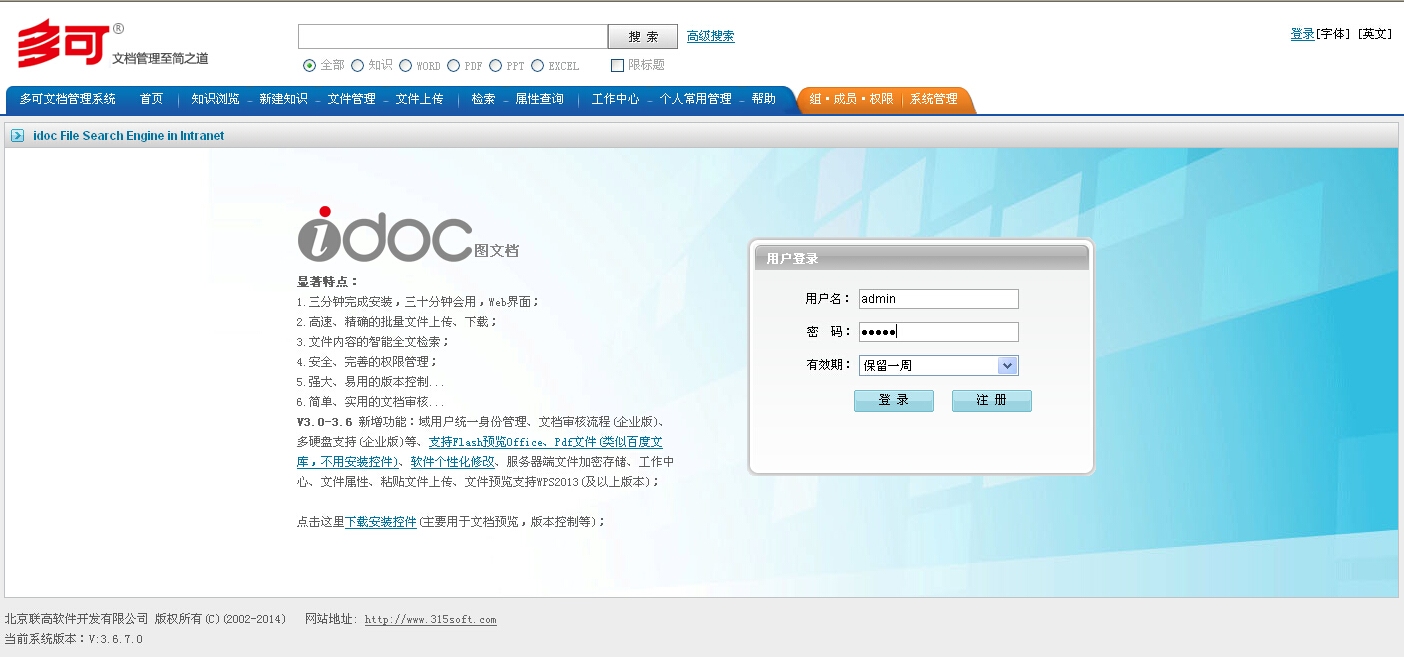Open the 多可文档管理系统 menu item
This screenshot has height=657, width=1404.
[x=68, y=99]
